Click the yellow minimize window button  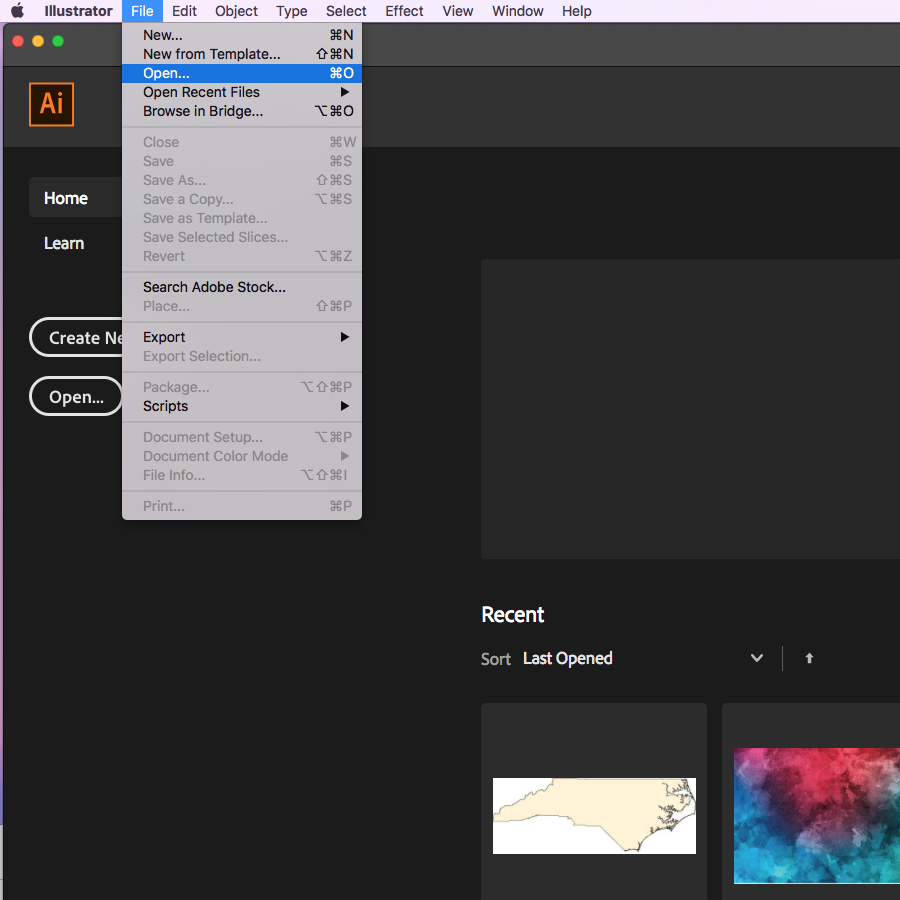[x=38, y=41]
